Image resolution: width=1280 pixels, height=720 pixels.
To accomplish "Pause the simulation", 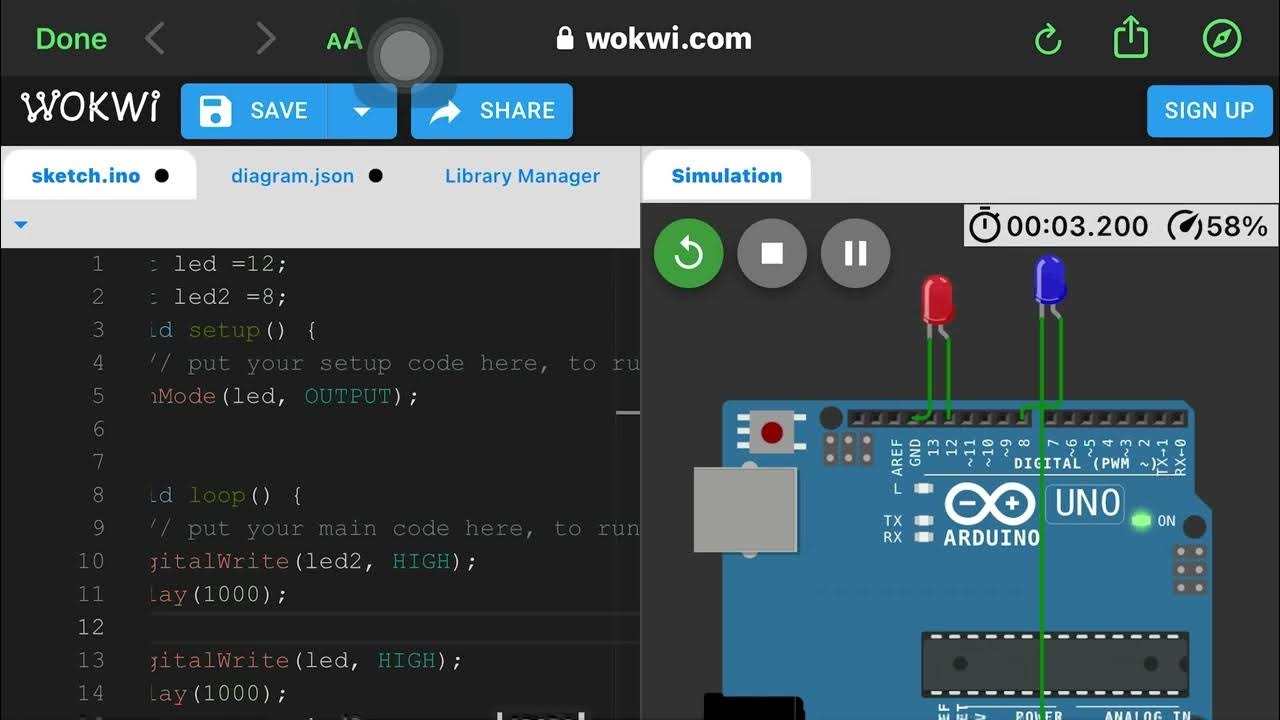I will click(855, 254).
